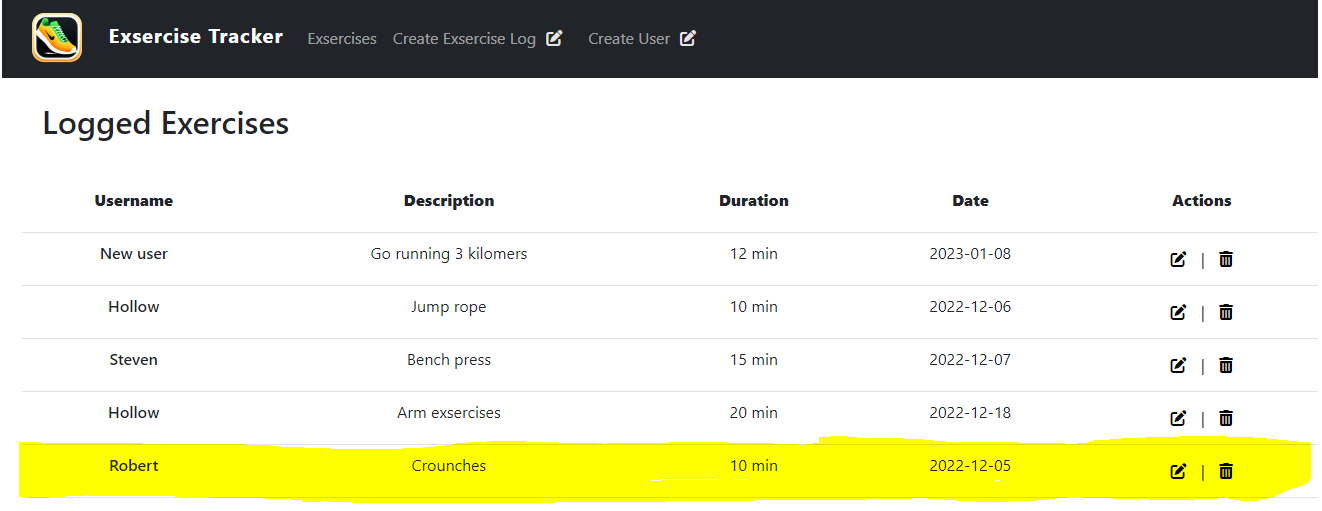1322x511 pixels.
Task: Edit the New user running exercise
Action: point(1178,259)
